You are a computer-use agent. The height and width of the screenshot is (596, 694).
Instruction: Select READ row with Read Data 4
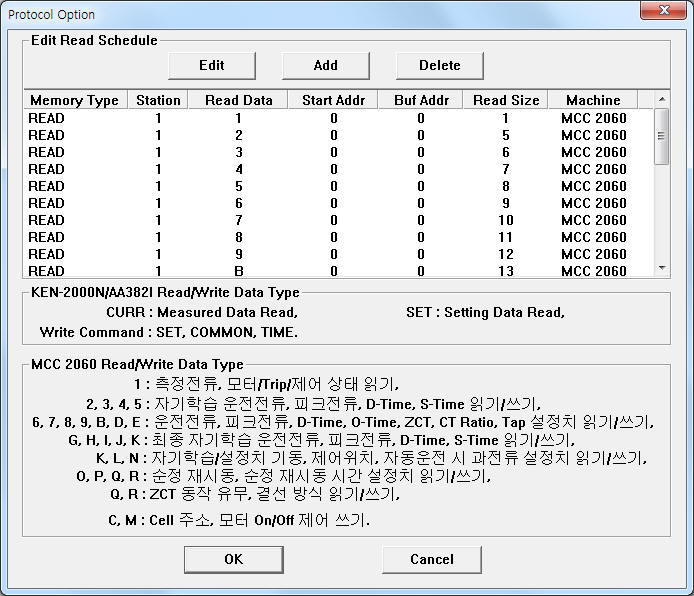pos(339,169)
